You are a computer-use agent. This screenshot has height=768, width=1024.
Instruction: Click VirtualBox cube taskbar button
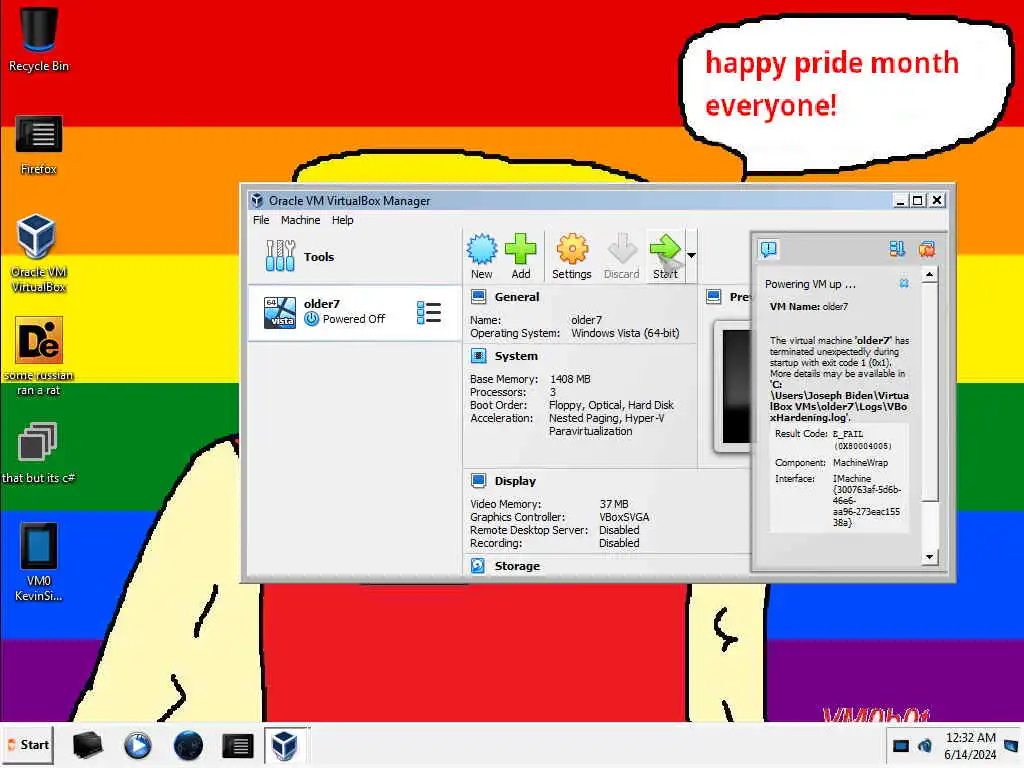[285, 745]
